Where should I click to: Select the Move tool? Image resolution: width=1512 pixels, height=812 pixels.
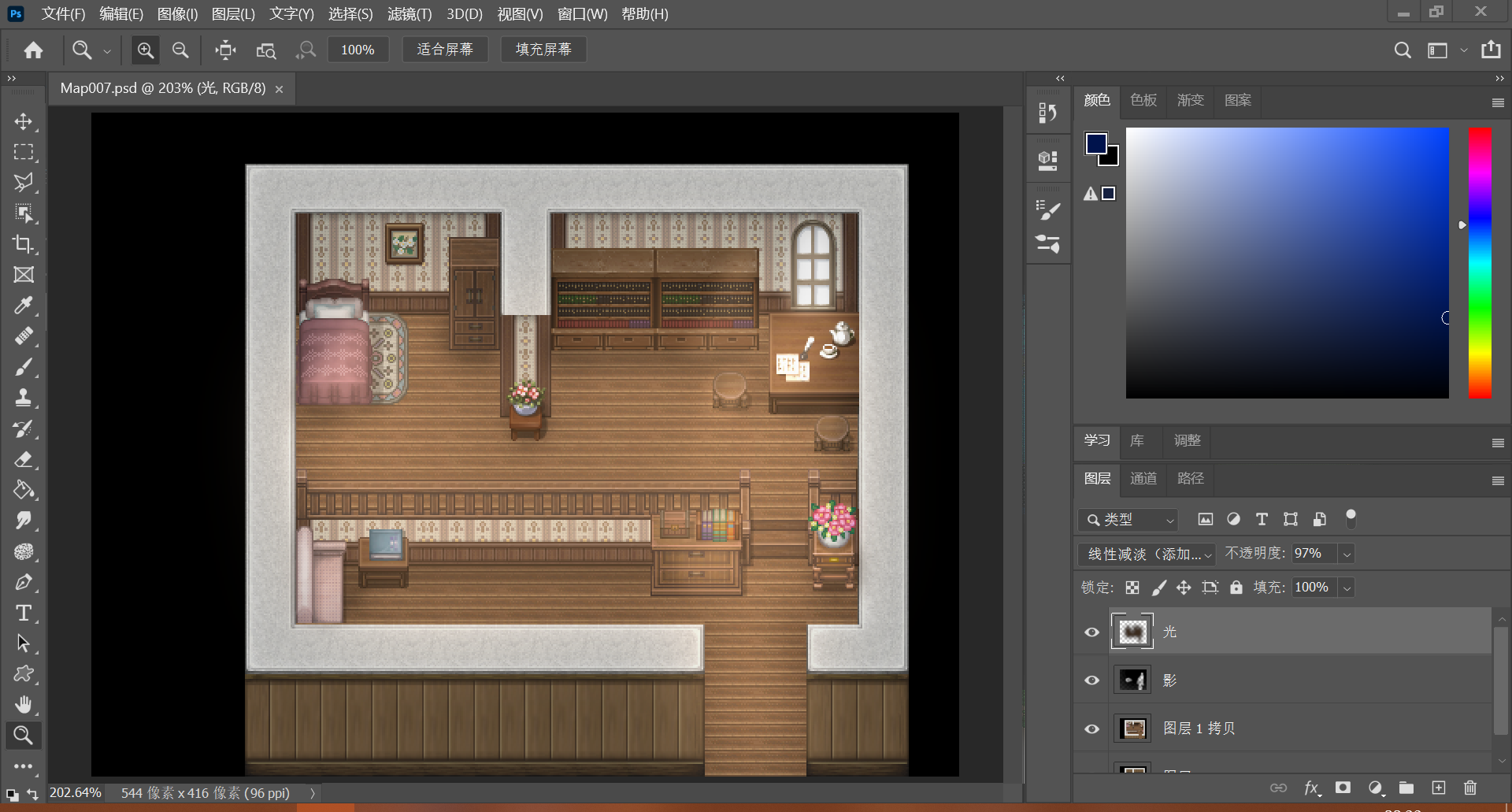click(24, 121)
